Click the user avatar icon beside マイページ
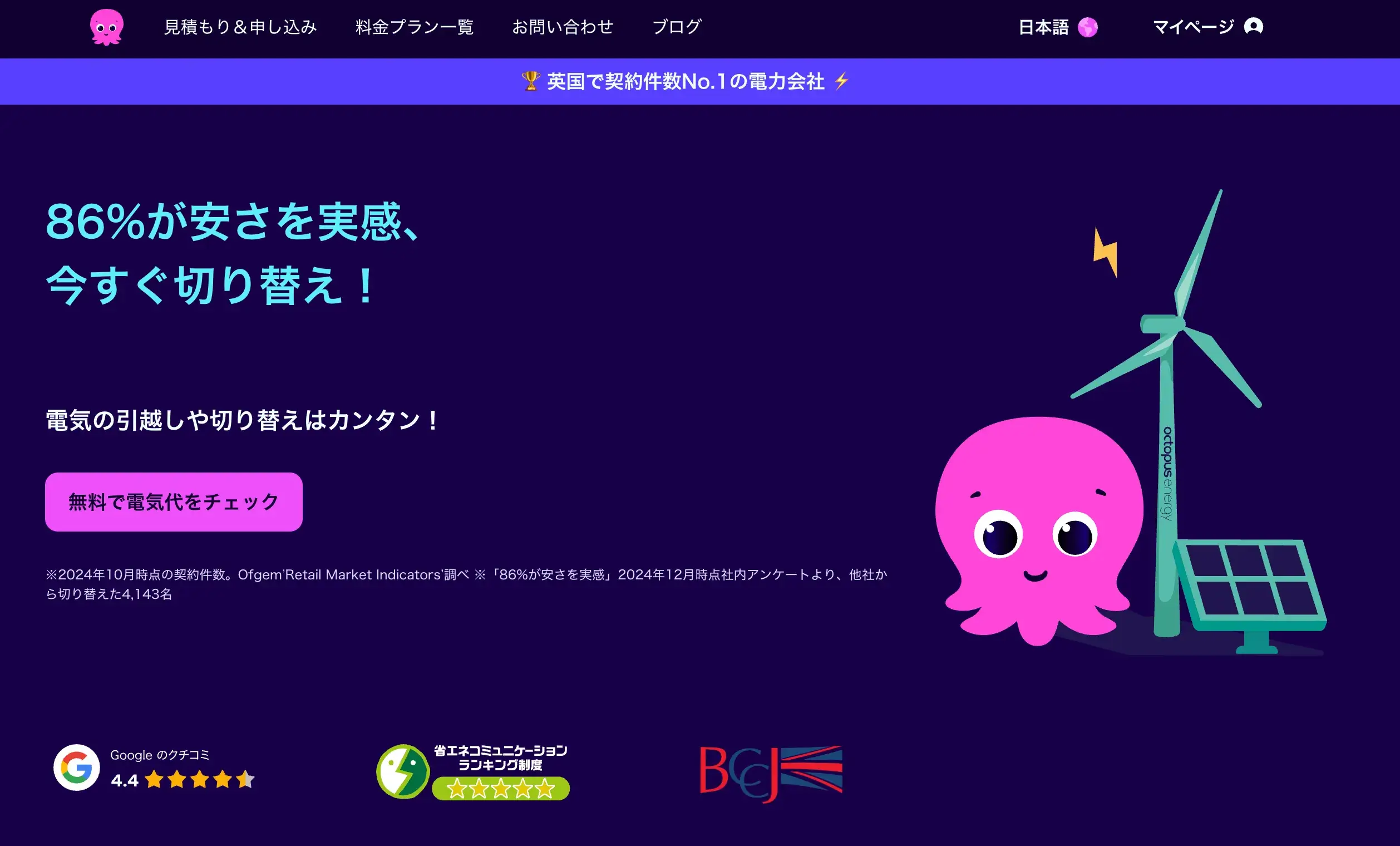This screenshot has height=846, width=1400. click(1253, 27)
